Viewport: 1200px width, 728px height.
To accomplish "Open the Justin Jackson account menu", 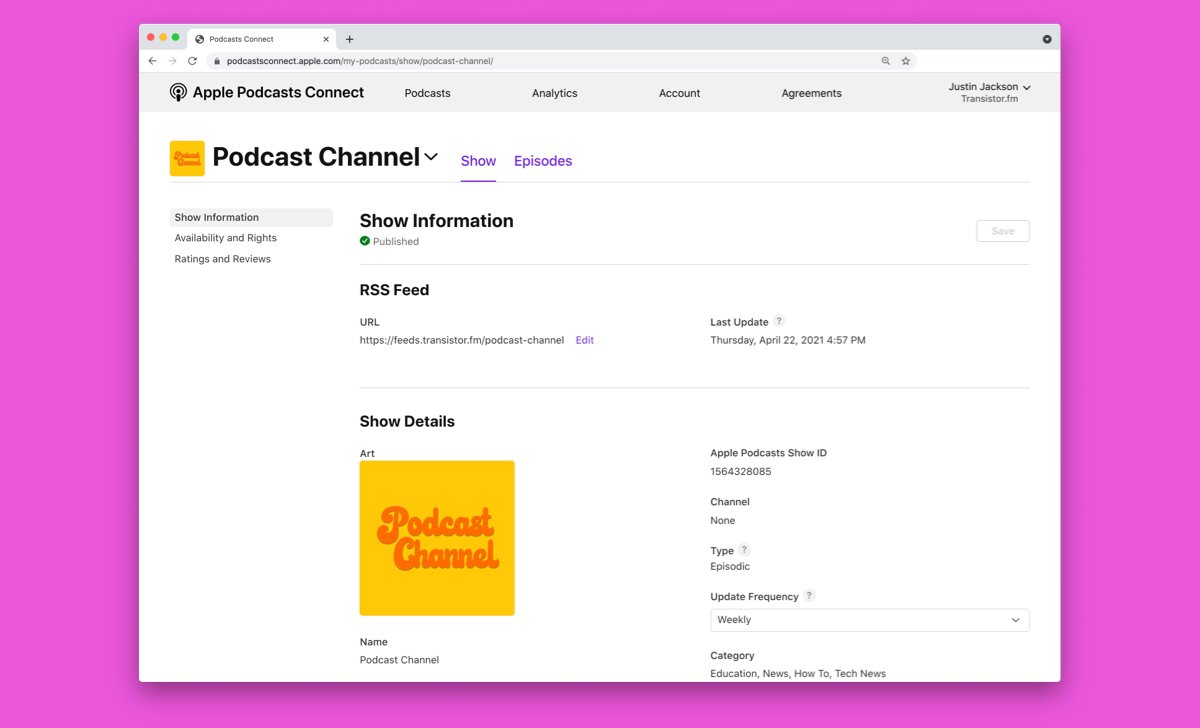I will click(988, 92).
